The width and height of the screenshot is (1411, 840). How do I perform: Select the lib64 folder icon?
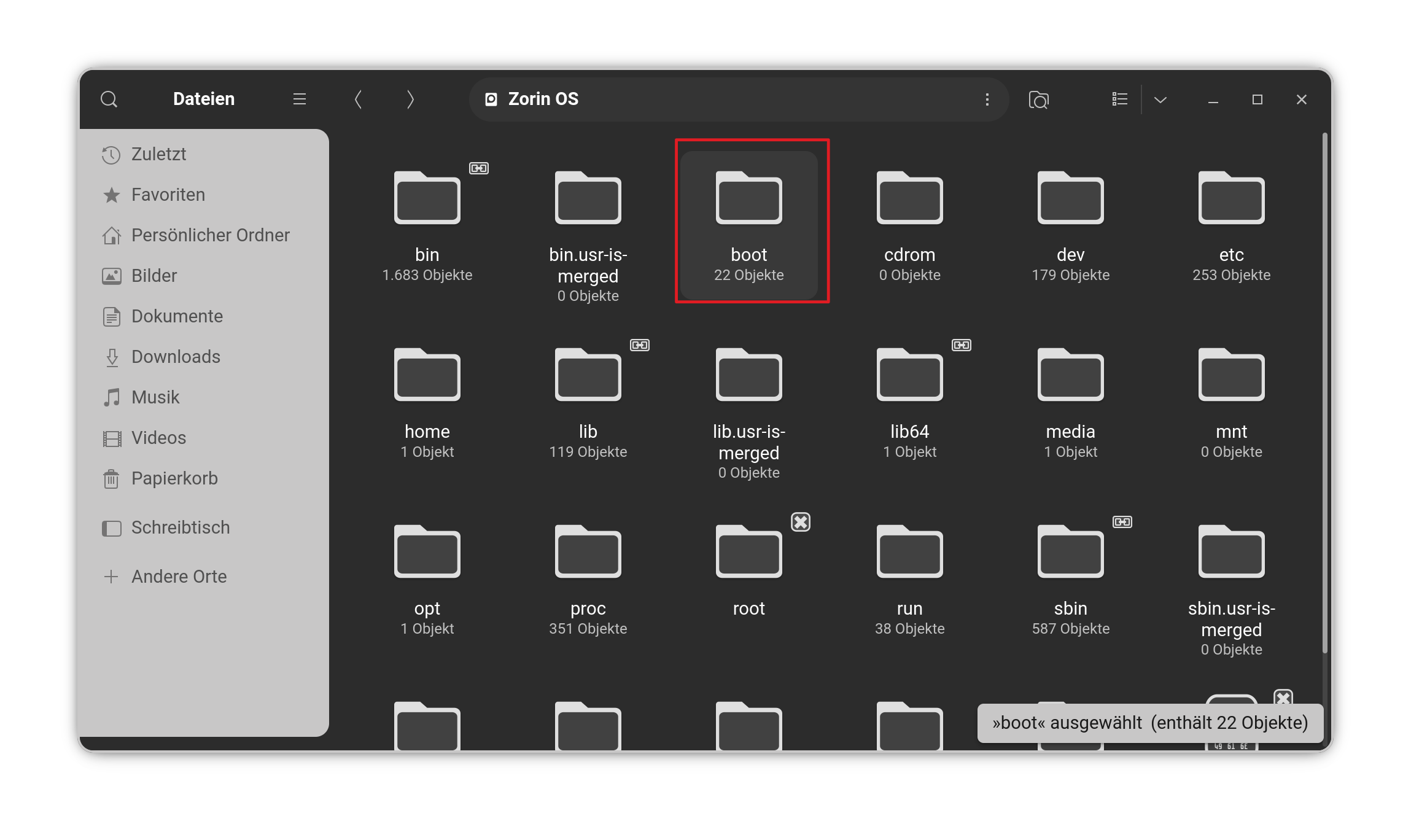click(910, 375)
